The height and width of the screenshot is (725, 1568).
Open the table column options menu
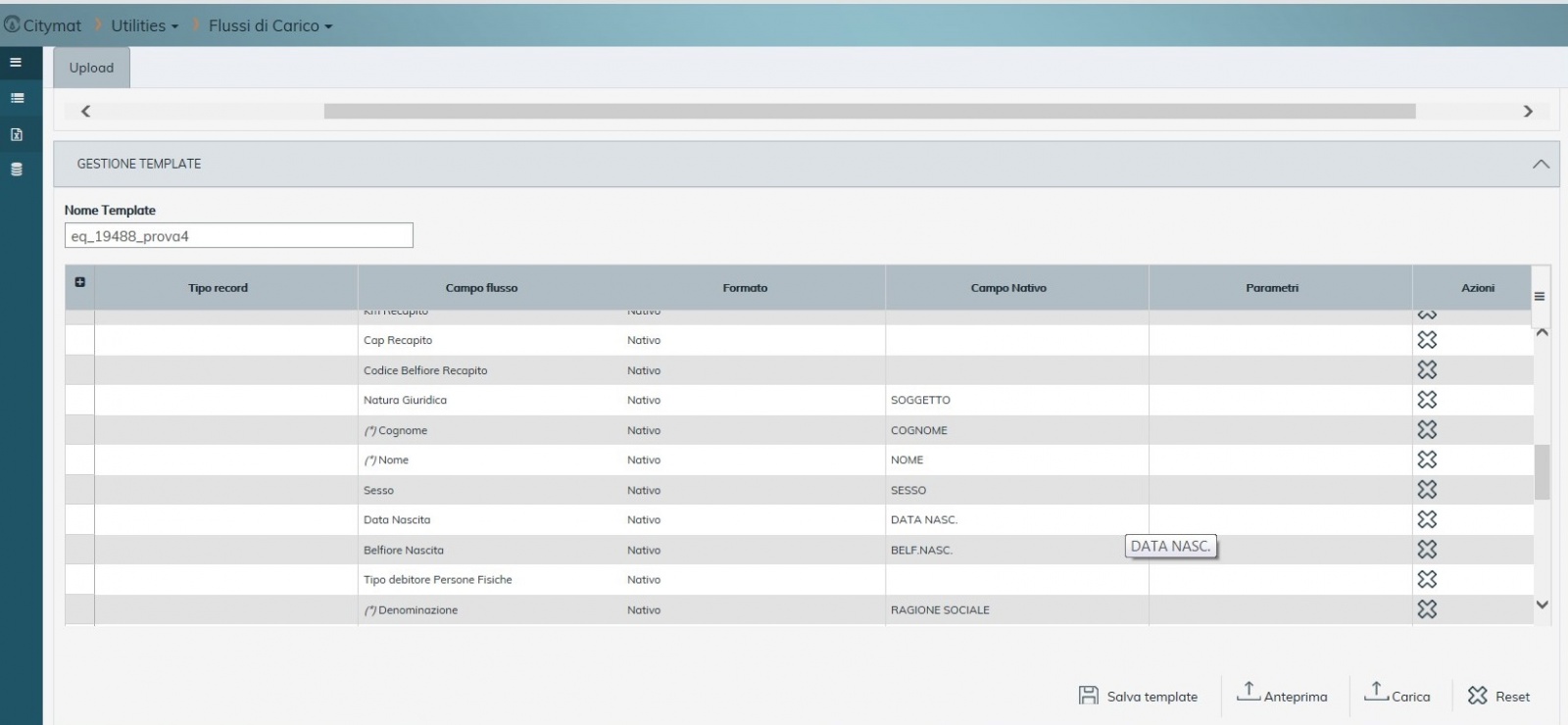[x=1540, y=296]
